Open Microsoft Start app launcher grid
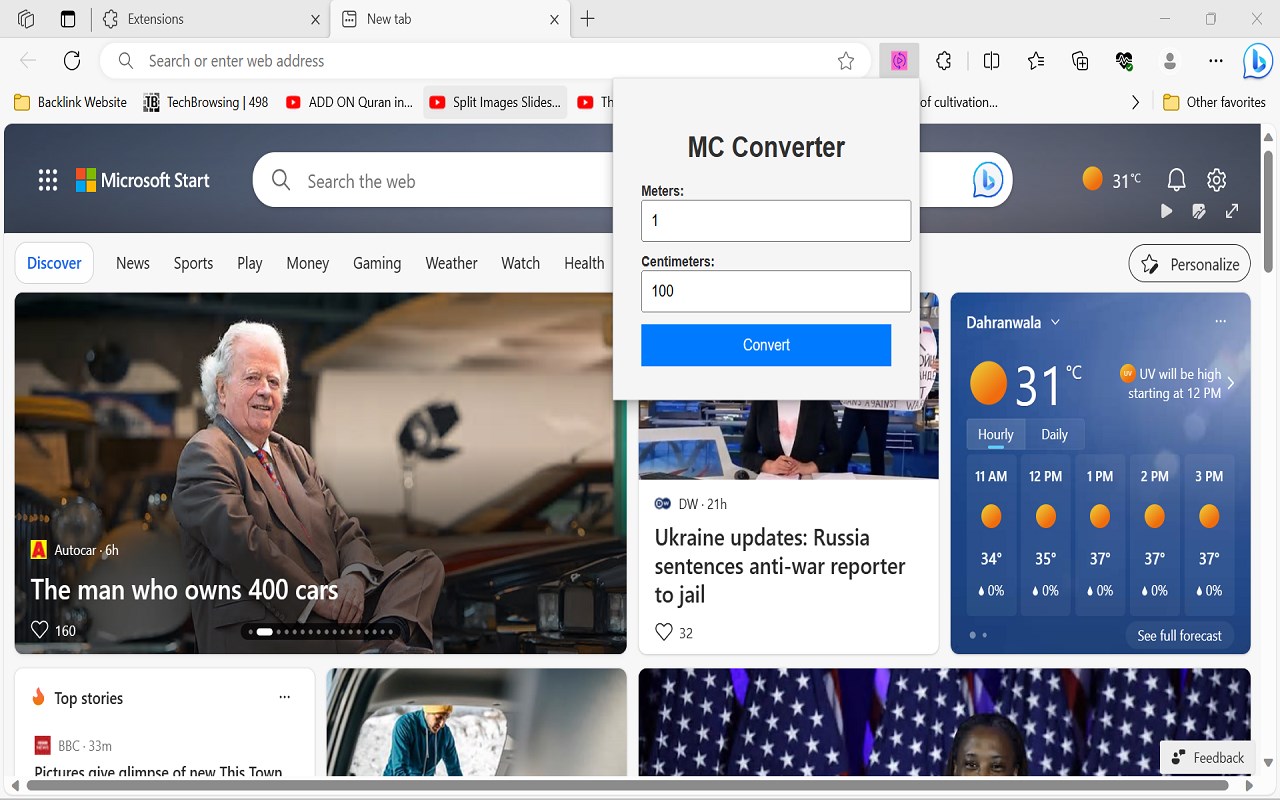This screenshot has width=1280, height=800. click(x=48, y=180)
